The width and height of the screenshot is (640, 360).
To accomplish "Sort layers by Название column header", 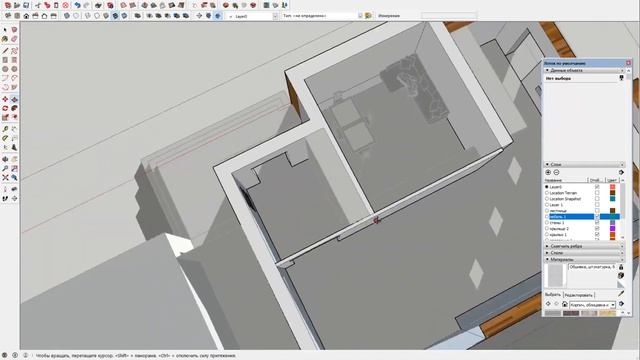I will (566, 180).
